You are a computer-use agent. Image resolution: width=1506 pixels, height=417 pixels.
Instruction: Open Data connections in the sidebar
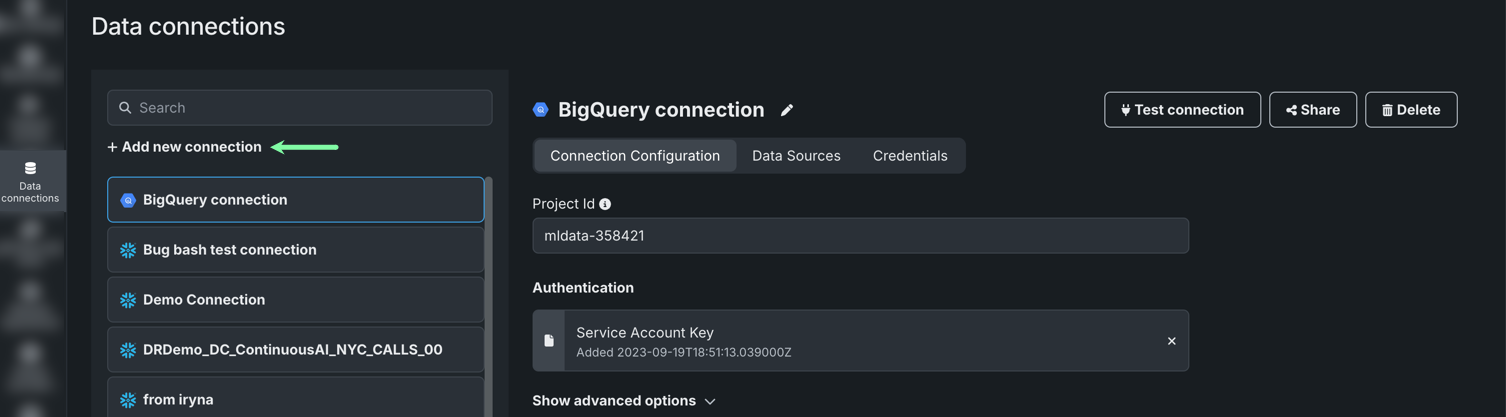point(30,181)
